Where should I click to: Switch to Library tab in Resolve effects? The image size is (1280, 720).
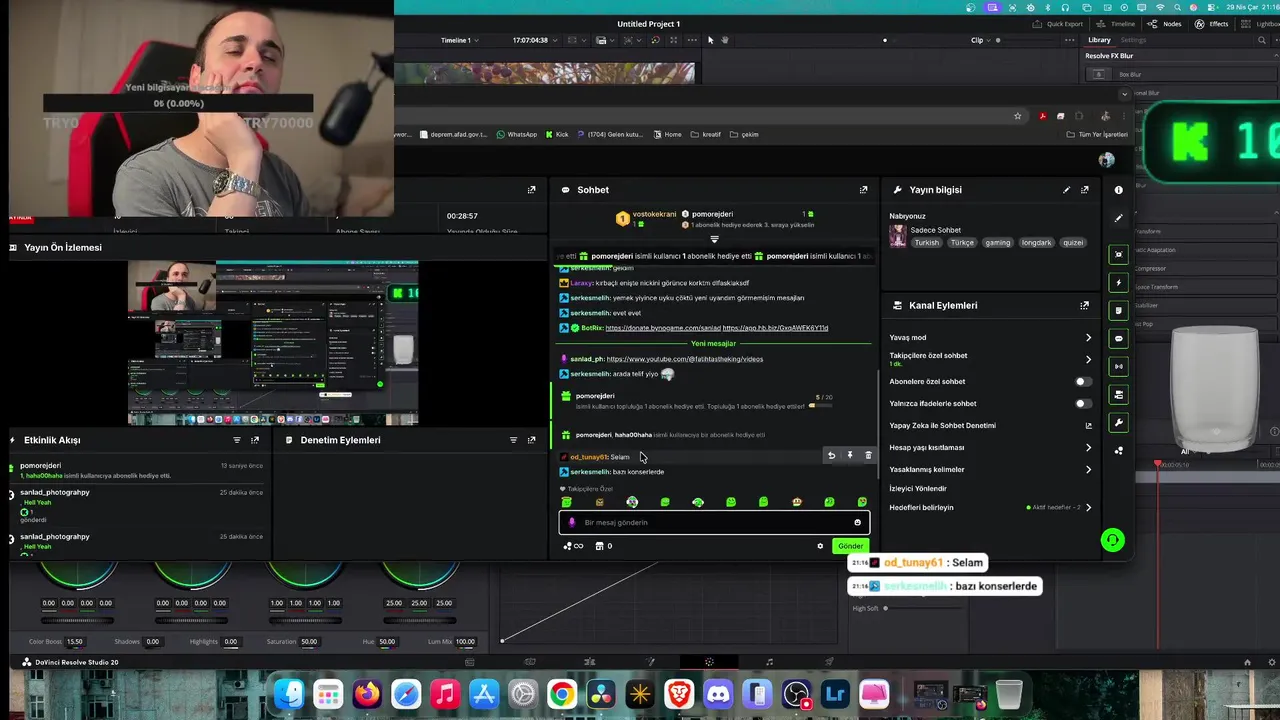click(1099, 40)
